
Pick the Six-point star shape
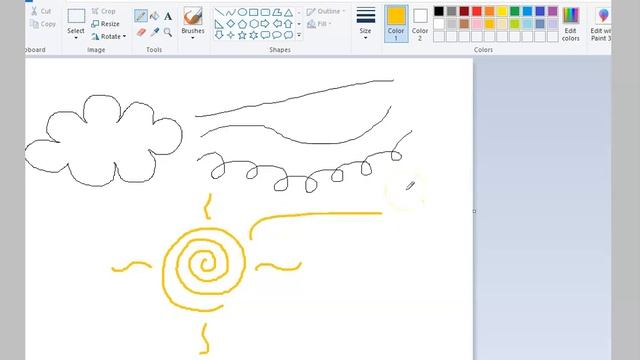[x=253, y=35]
